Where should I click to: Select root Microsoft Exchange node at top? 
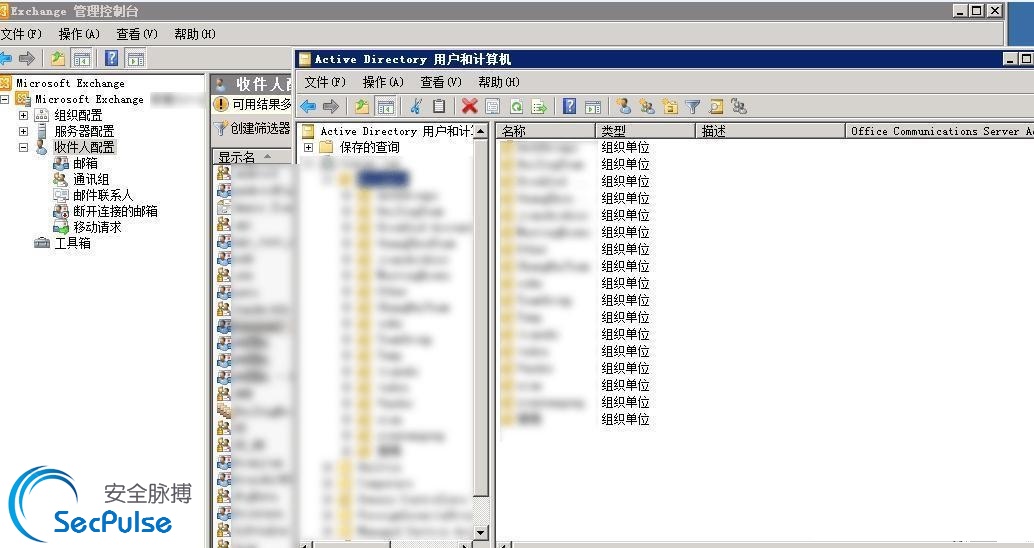pyautogui.click(x=70, y=83)
